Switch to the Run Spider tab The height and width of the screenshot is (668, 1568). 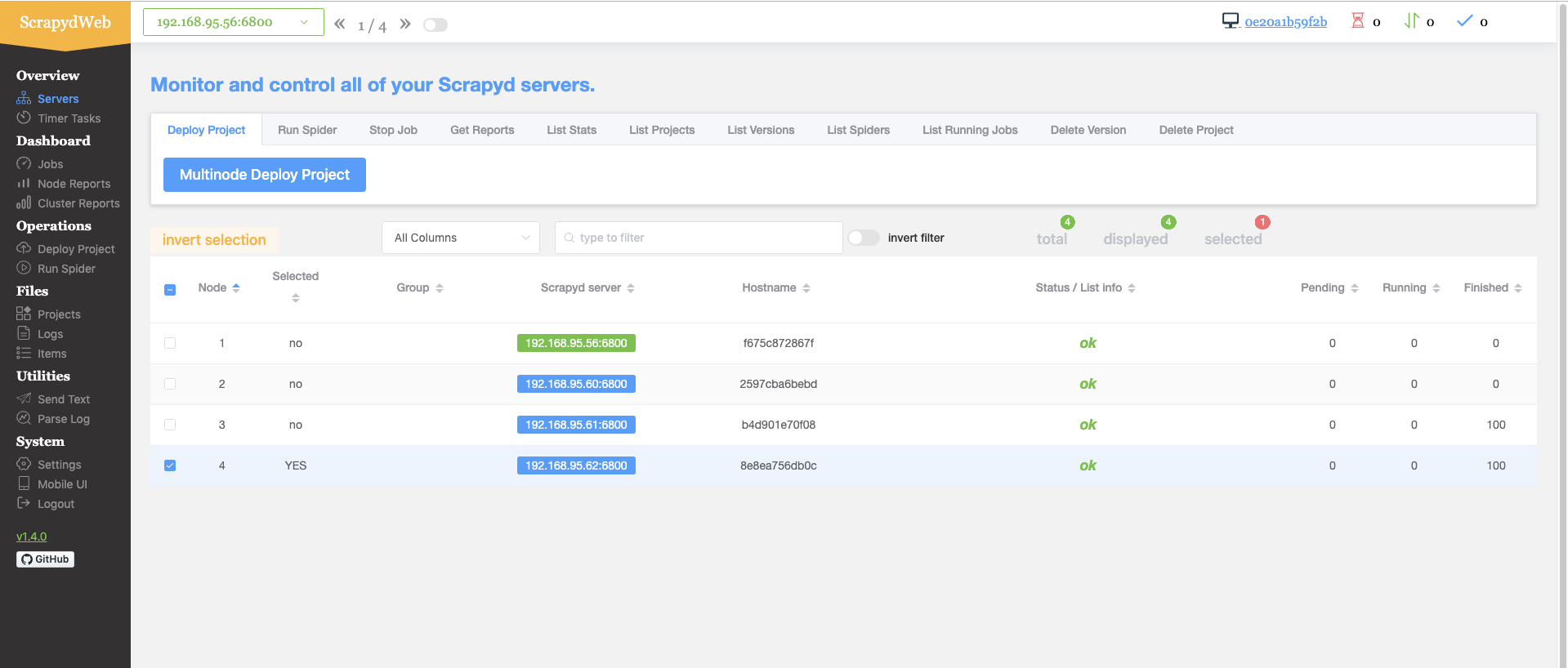(307, 130)
